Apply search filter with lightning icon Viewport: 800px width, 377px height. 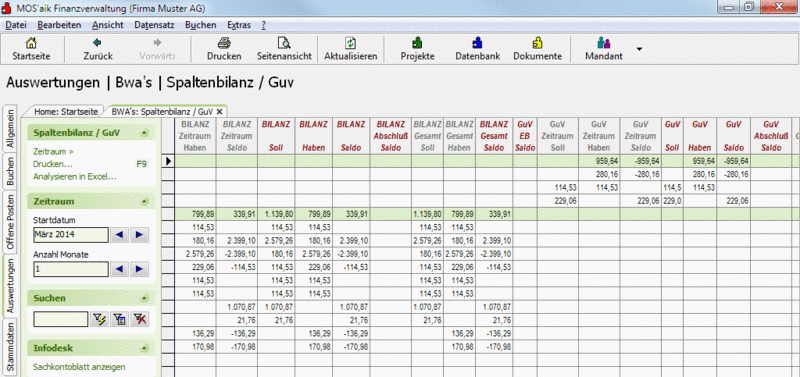tap(99, 320)
